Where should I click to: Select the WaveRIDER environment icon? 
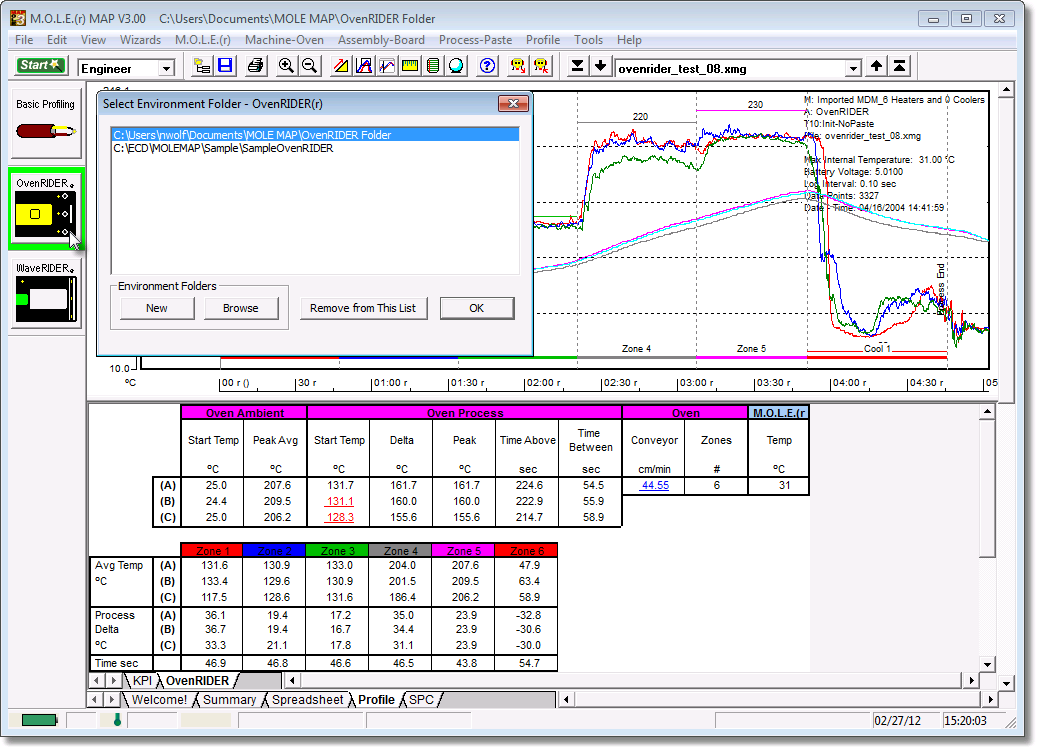46,293
